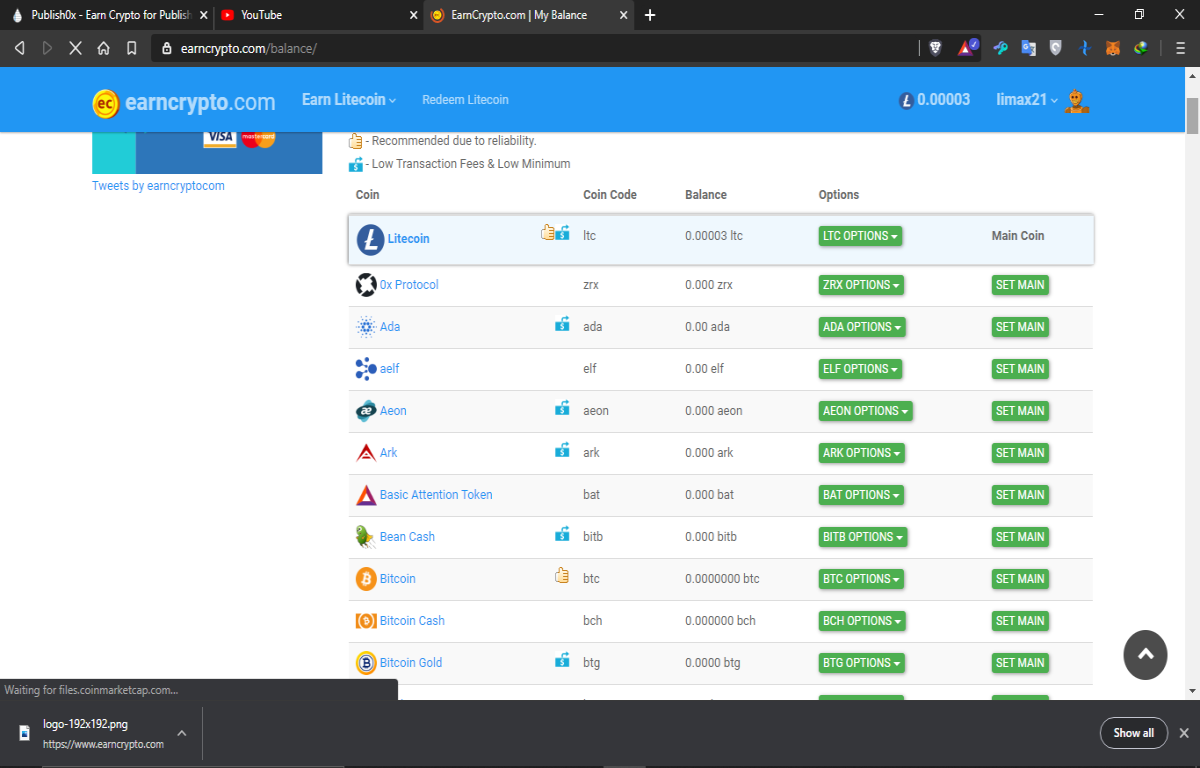The height and width of the screenshot is (768, 1200).
Task: Open the earncrypto.com logo
Action: pos(184,102)
